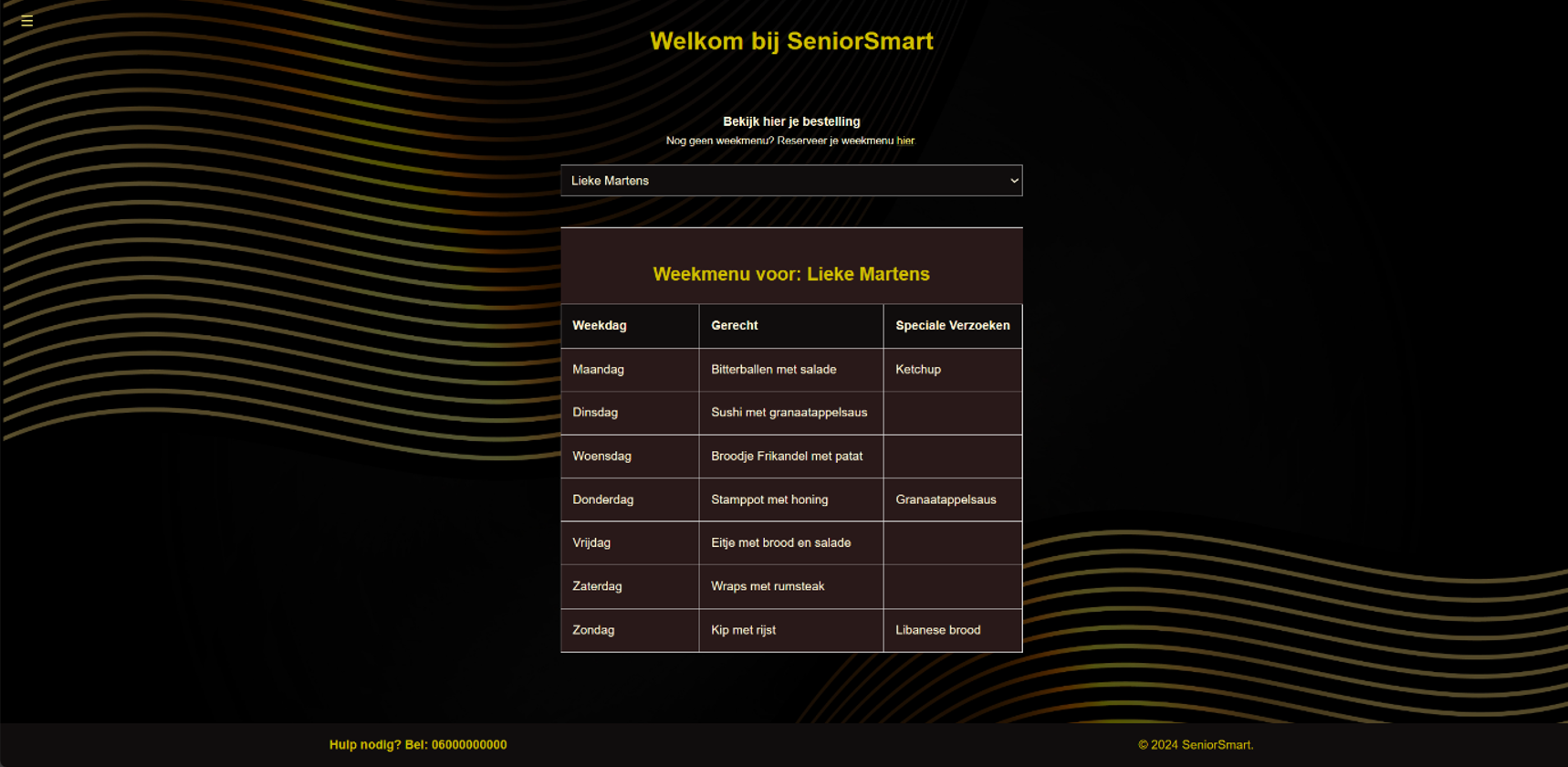Click the 'hier' reservation link
The image size is (1568, 767).
(904, 141)
